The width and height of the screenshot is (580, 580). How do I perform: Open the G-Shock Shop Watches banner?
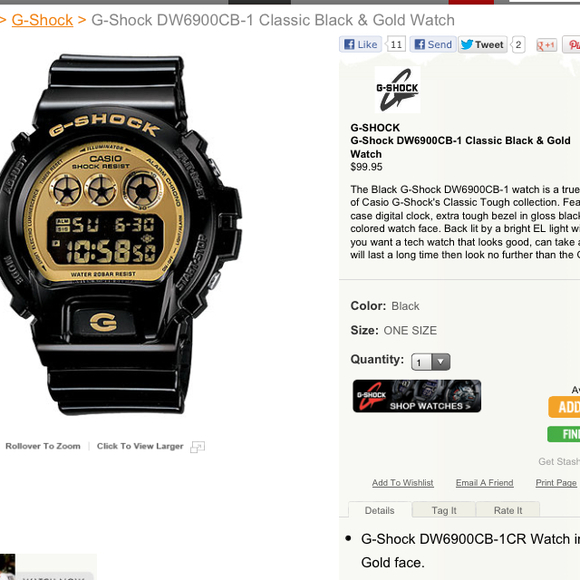click(x=417, y=396)
